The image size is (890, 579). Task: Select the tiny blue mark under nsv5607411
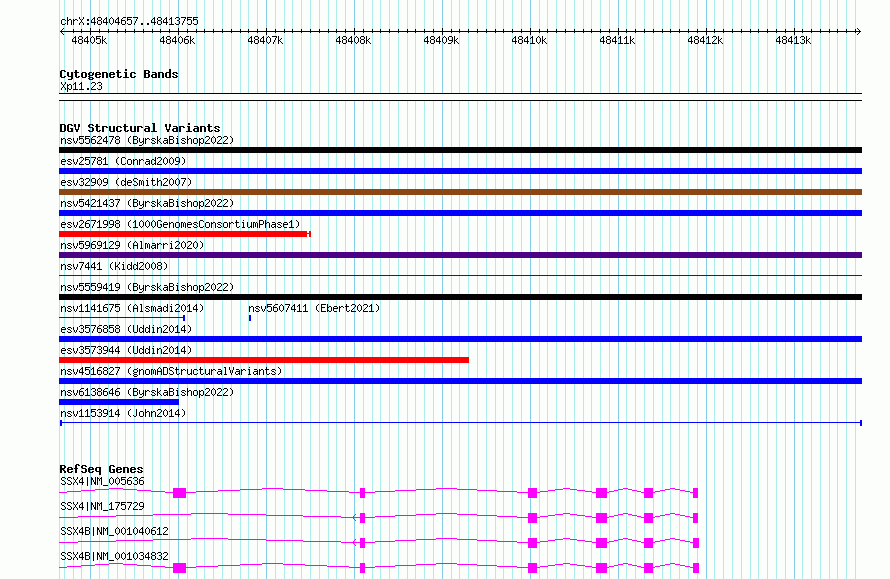(250, 318)
